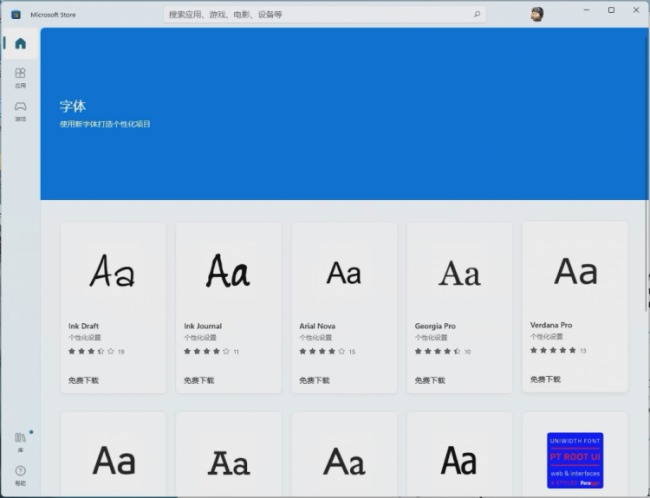This screenshot has width=650, height=498.
Task: Click 免费下载 under Arial Nova
Action: click(314, 380)
